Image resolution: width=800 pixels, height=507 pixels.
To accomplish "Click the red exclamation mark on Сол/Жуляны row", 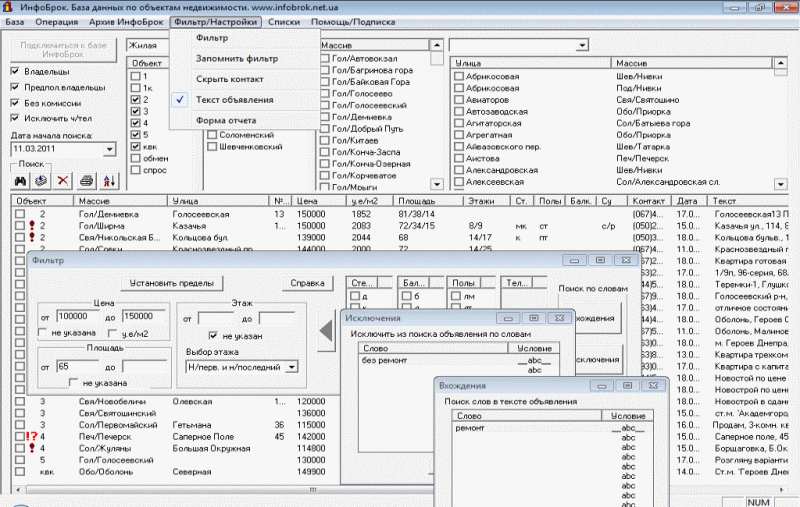I will pos(32,448).
